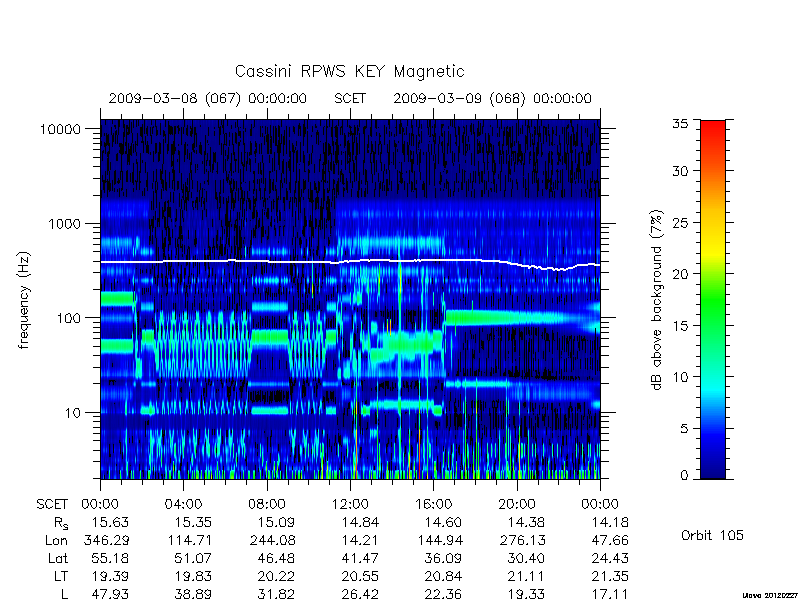Click the plot title 'Cassini RPWS KEY Magnetic'
The height and width of the screenshot is (600, 800).
(349, 71)
